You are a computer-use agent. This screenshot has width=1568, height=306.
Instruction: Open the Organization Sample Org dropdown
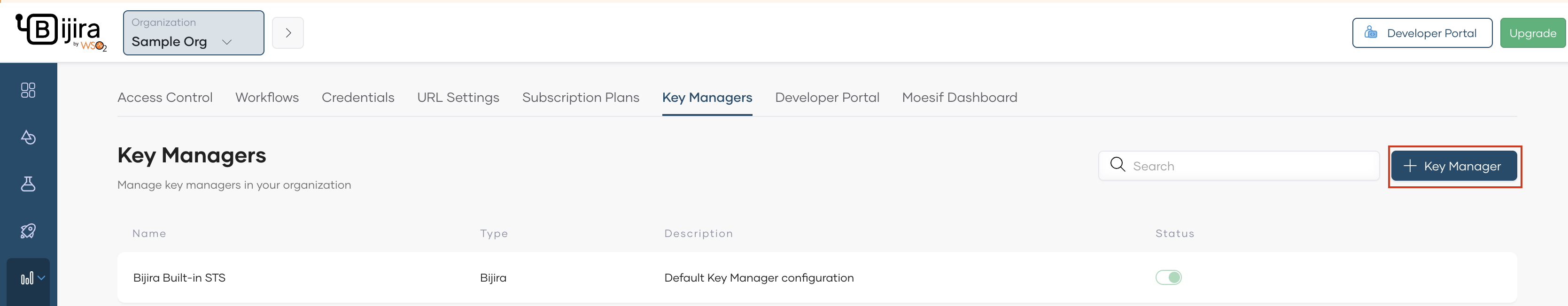193,33
